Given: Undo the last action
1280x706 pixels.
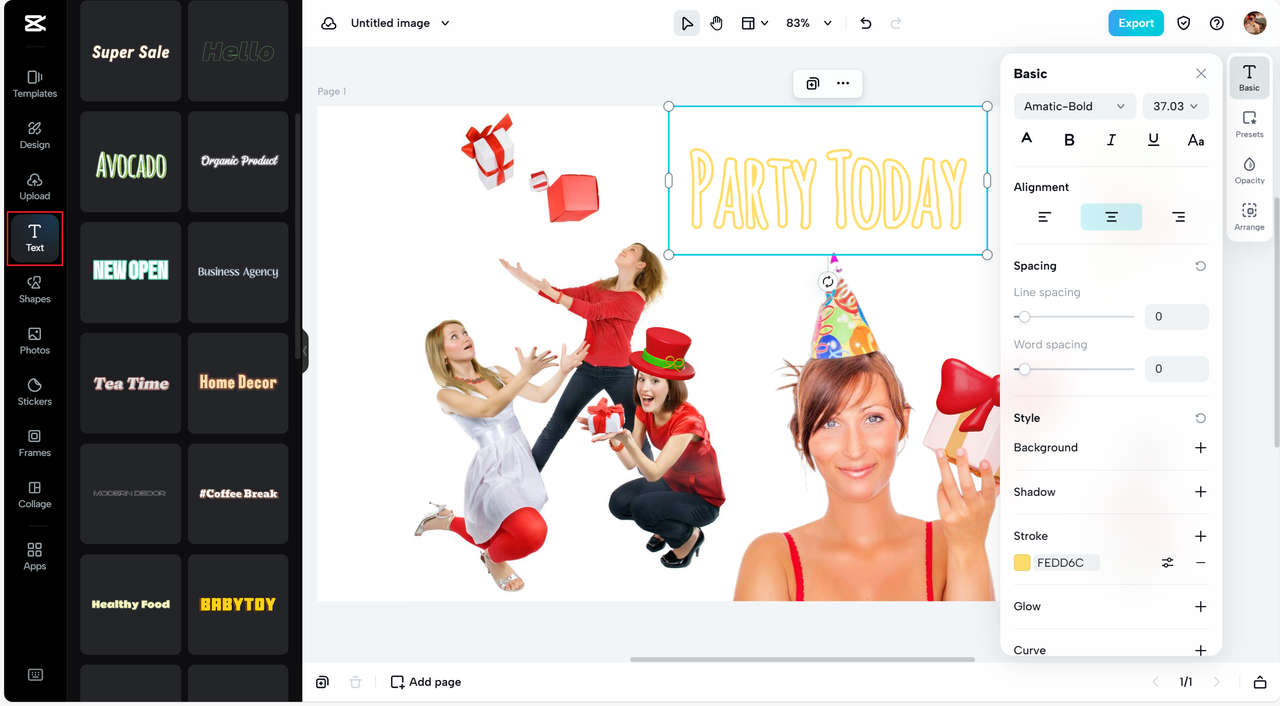Looking at the screenshot, I should 866,23.
